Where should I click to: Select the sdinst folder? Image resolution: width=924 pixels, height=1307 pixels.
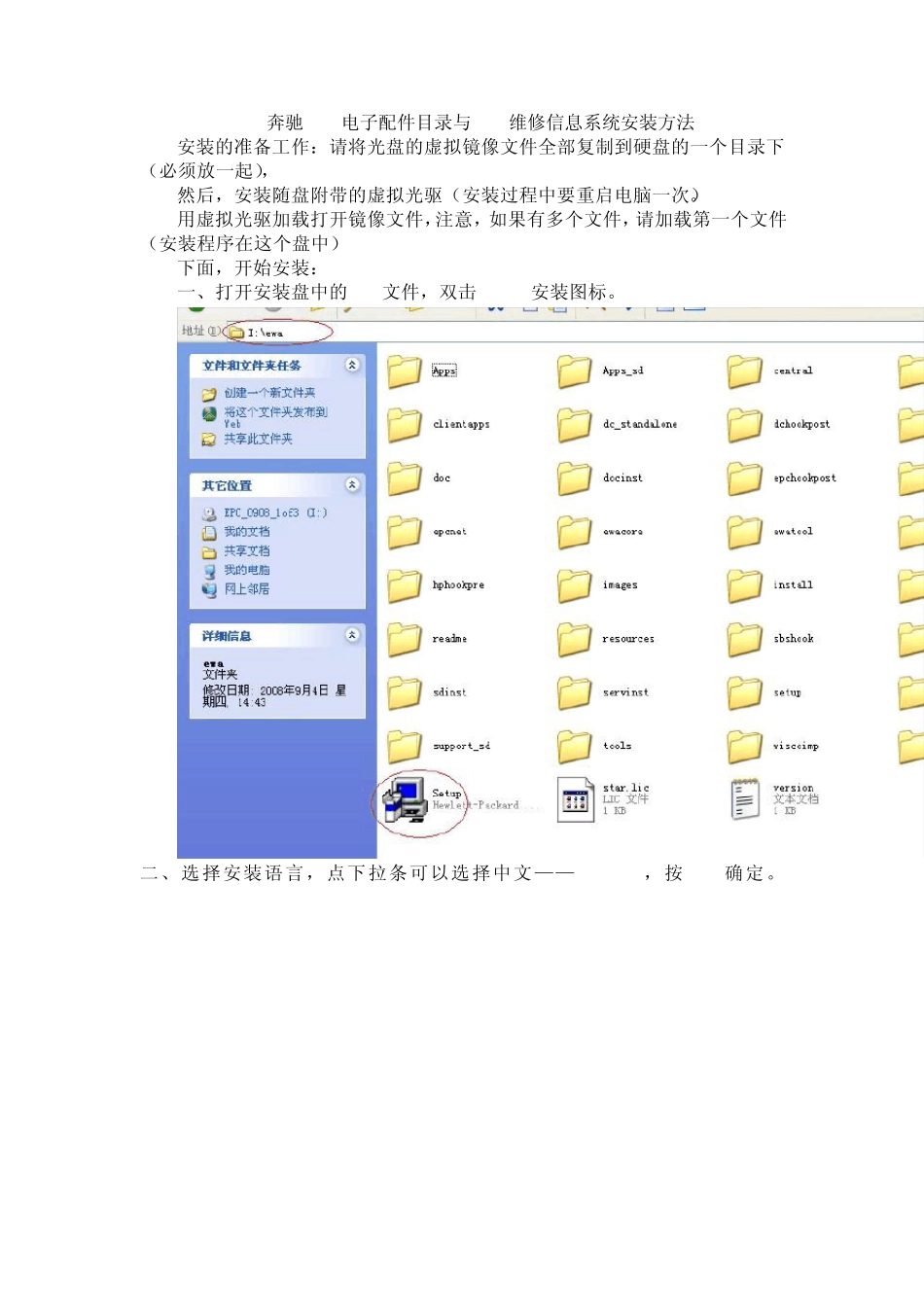point(426,692)
